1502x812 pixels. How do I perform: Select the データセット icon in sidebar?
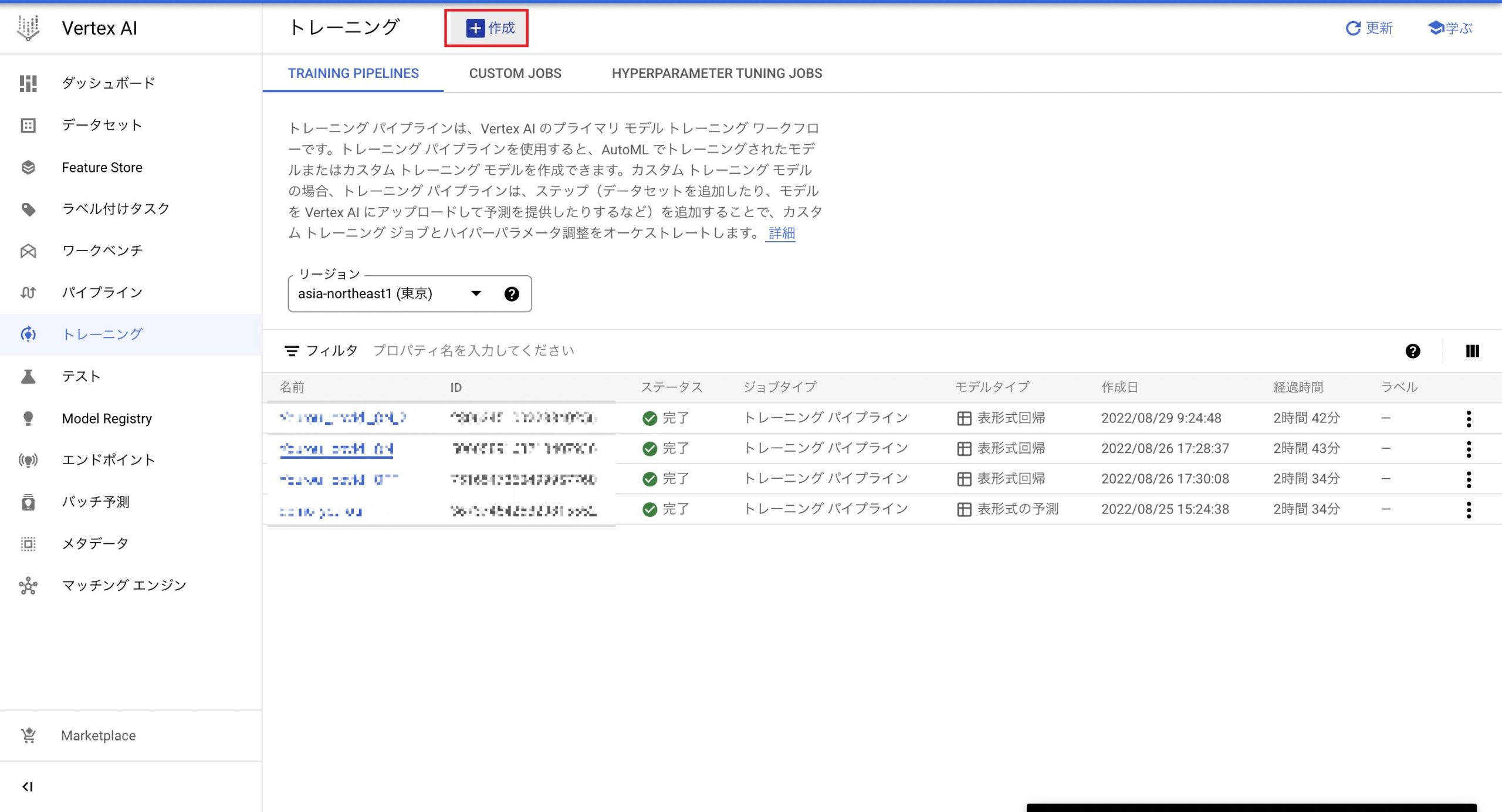(x=28, y=125)
